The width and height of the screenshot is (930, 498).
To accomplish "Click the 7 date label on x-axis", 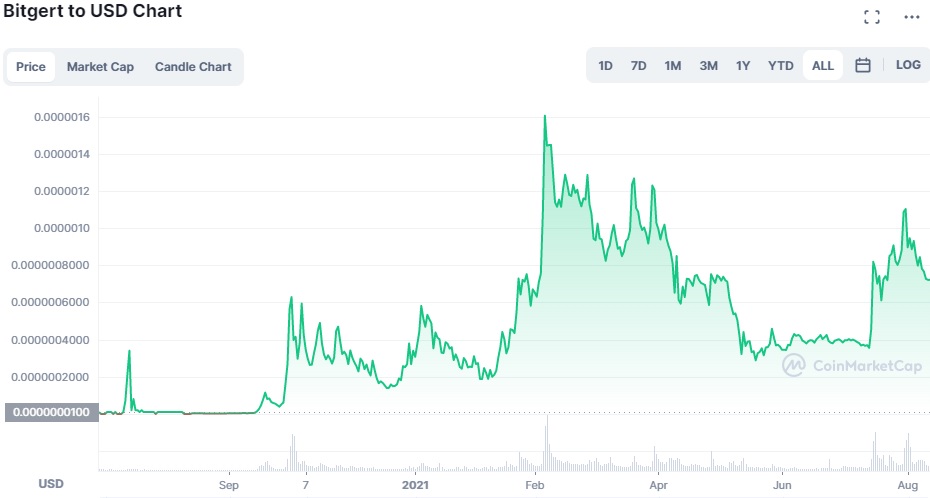I will (305, 485).
